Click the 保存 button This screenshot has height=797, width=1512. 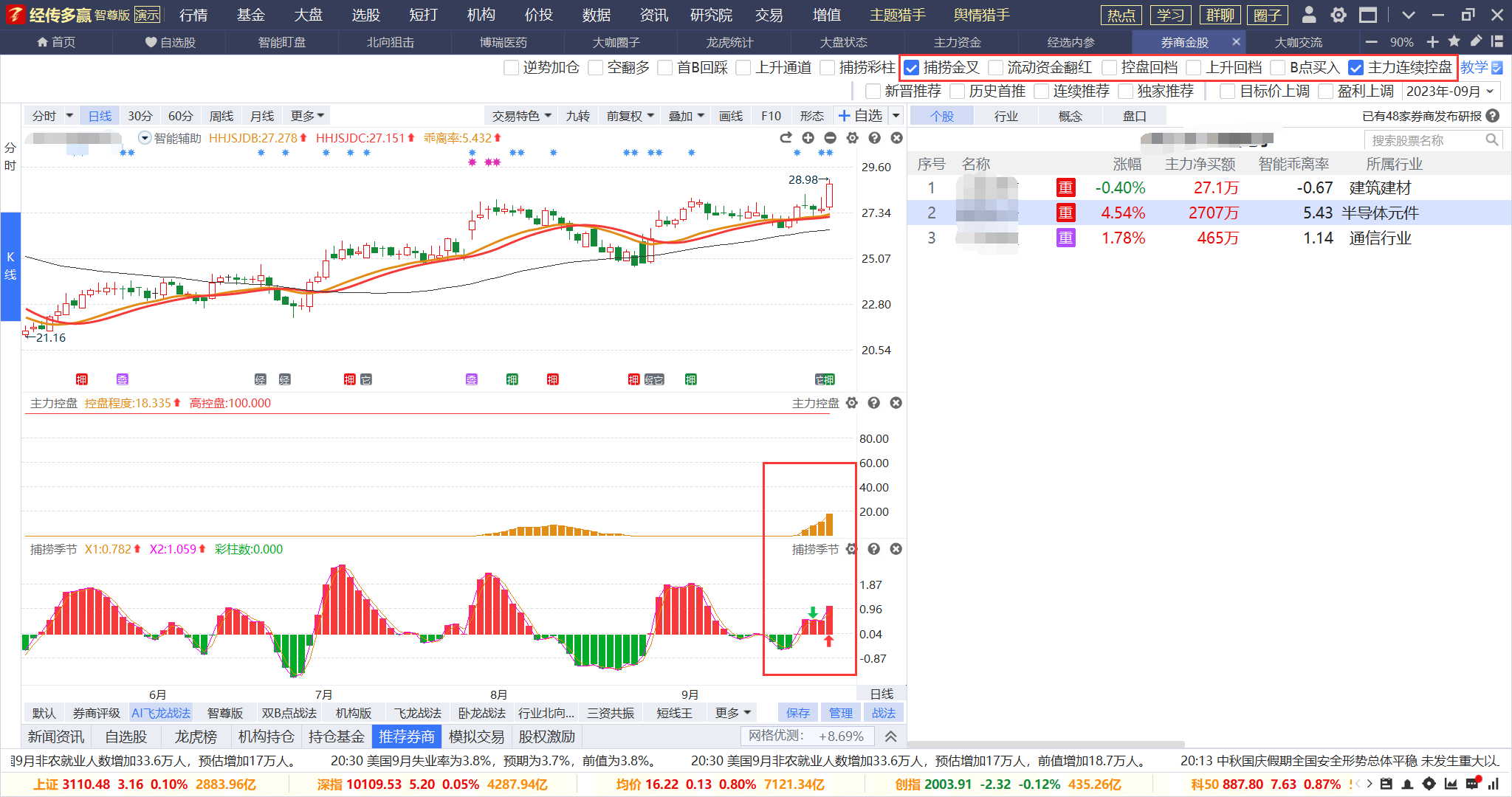pos(797,713)
